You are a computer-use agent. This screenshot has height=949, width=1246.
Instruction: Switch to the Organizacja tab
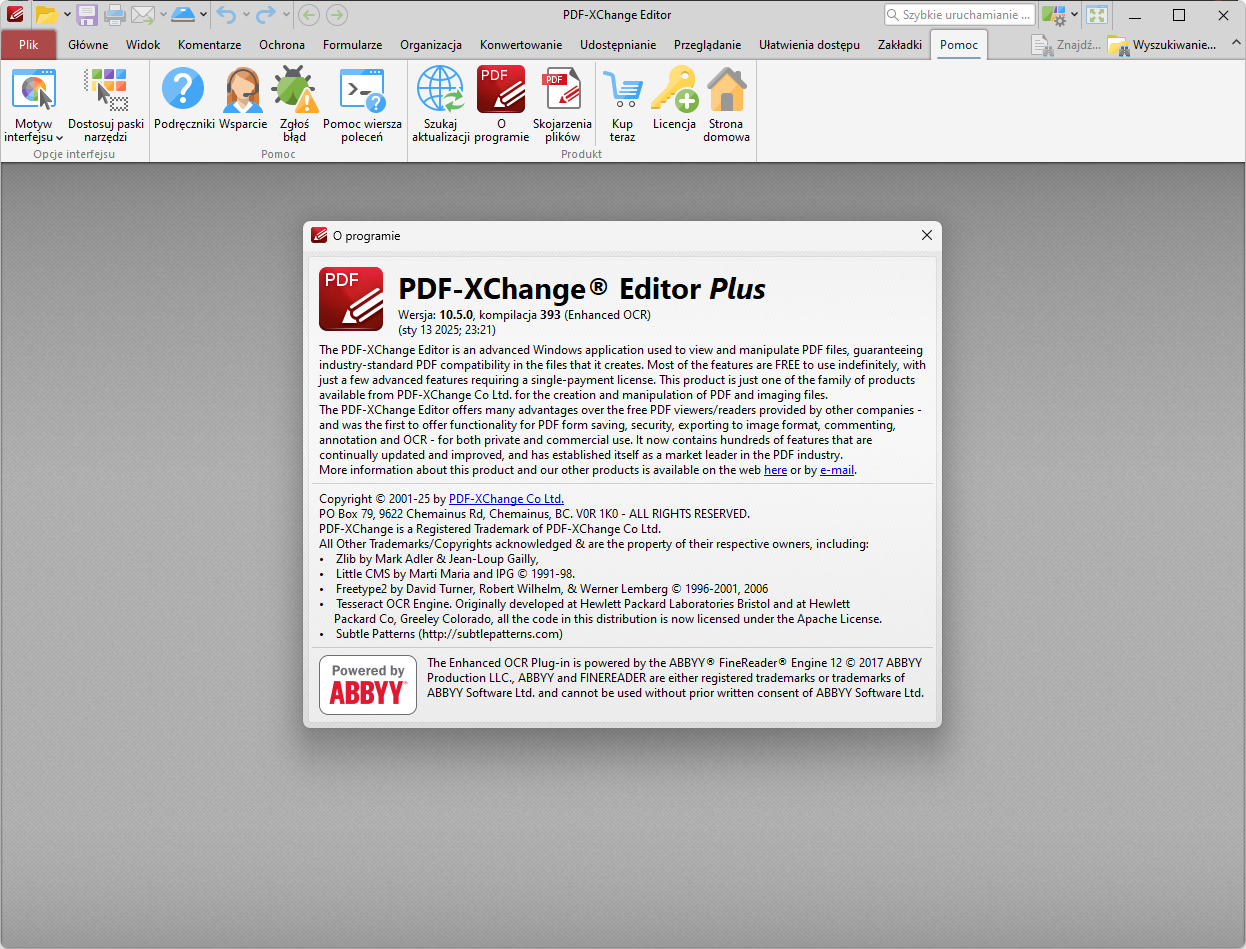click(431, 45)
